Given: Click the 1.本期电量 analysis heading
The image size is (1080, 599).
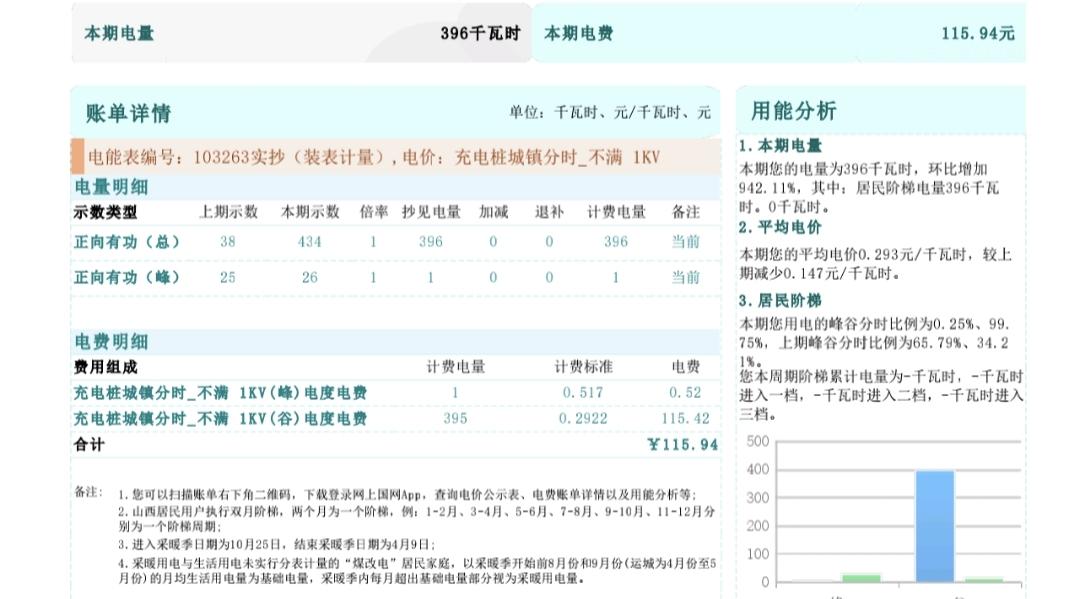Looking at the screenshot, I should (x=780, y=146).
